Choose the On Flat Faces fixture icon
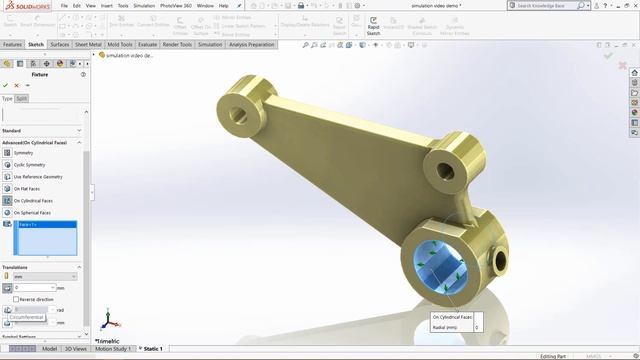 point(7,189)
